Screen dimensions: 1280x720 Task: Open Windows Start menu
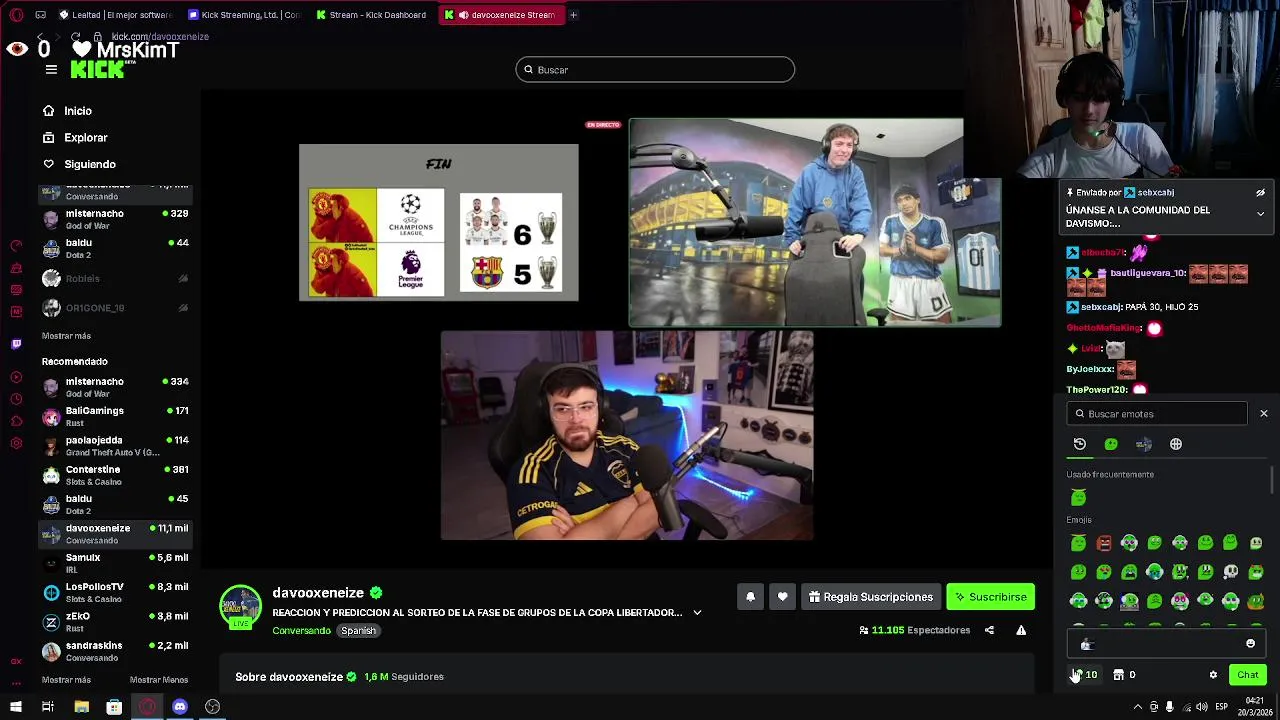16,707
